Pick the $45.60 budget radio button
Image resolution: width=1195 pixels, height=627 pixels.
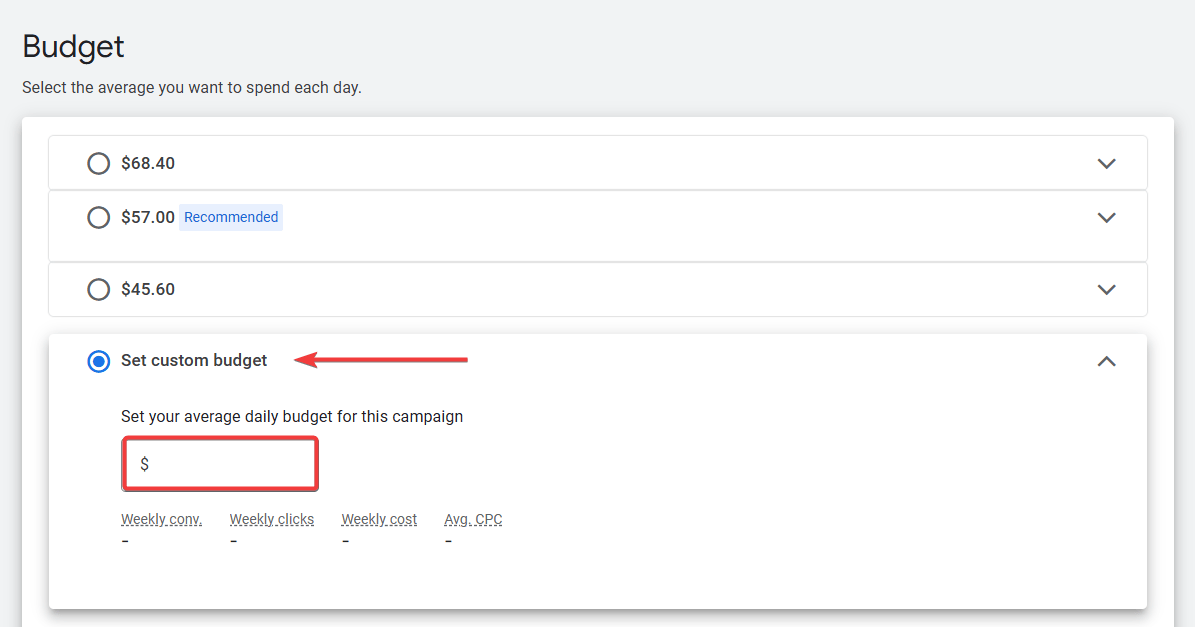click(x=98, y=289)
